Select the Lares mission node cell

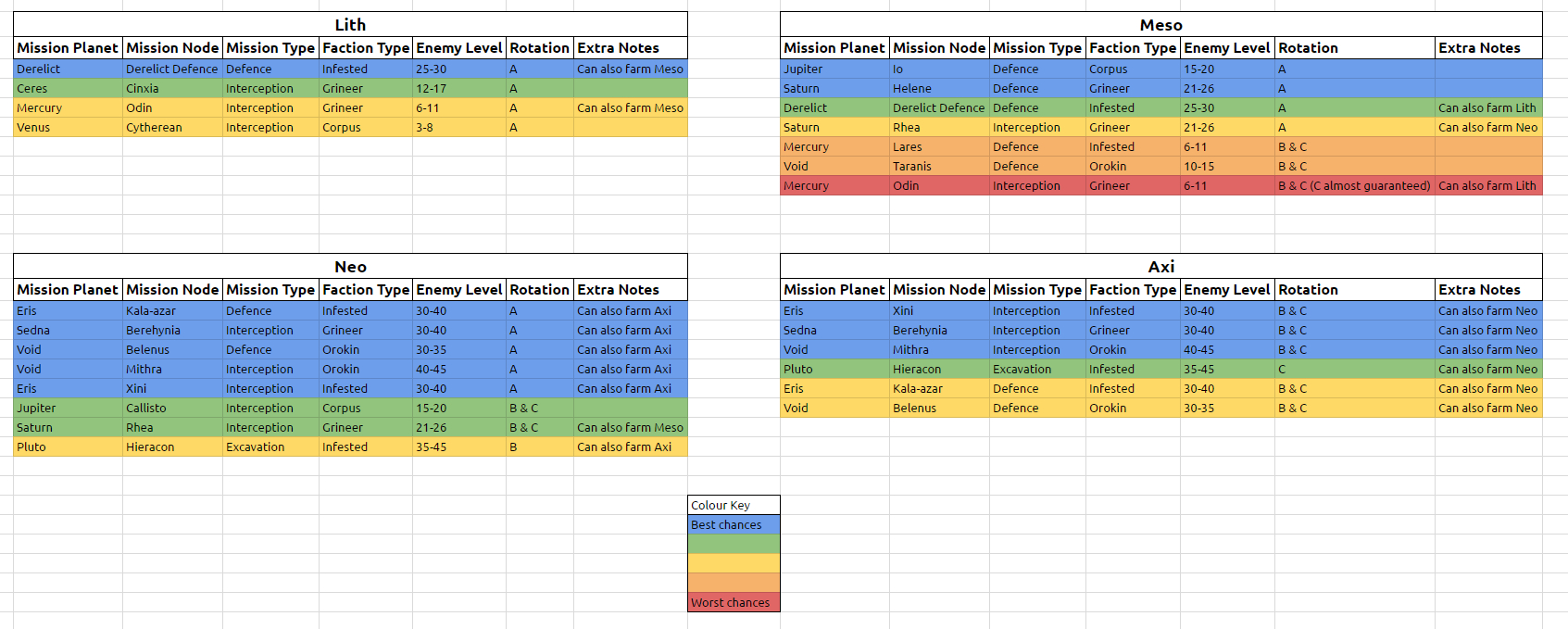[939, 147]
